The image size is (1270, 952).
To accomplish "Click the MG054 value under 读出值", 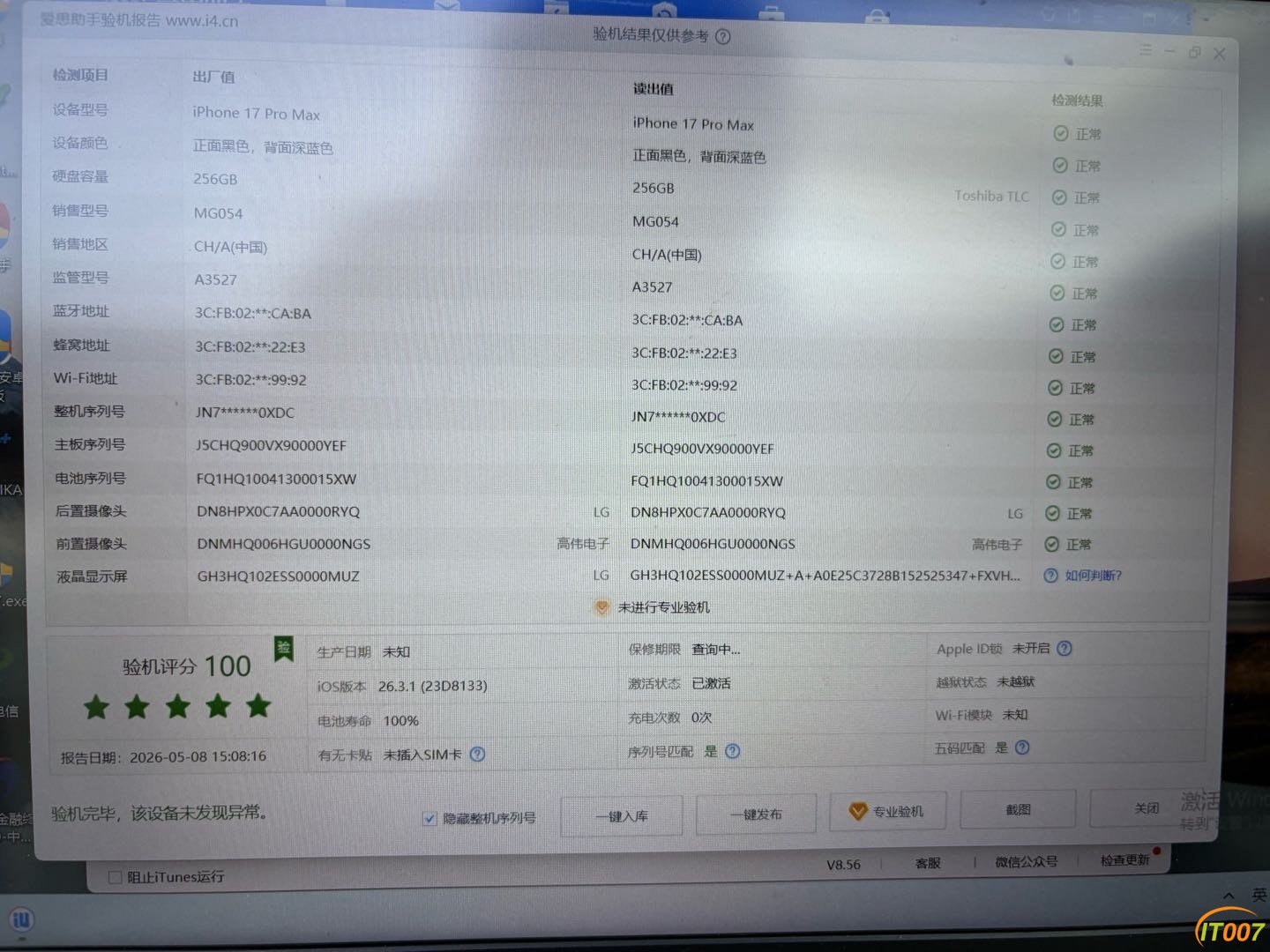I will point(655,221).
